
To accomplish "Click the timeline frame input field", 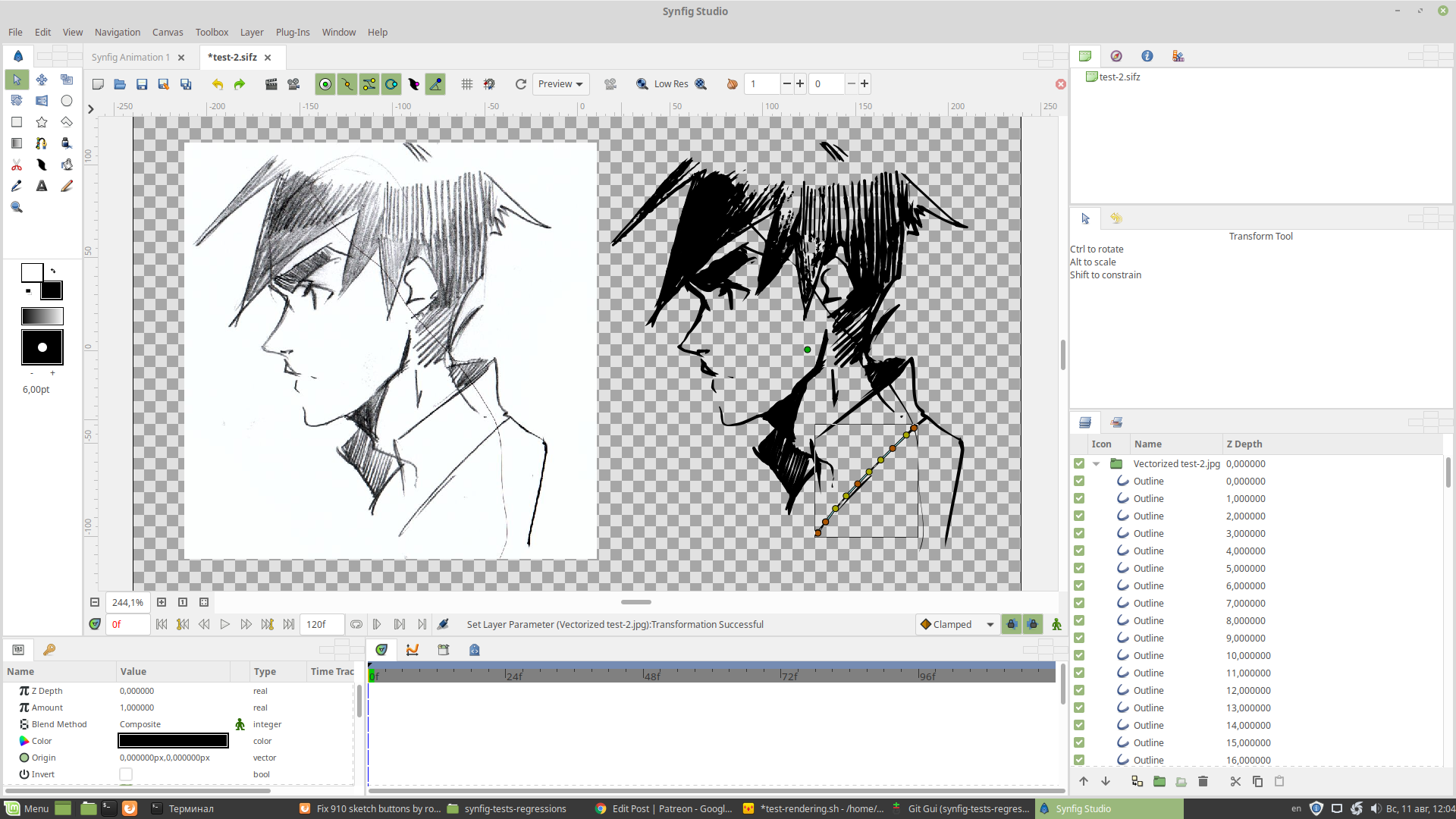I will click(130, 624).
